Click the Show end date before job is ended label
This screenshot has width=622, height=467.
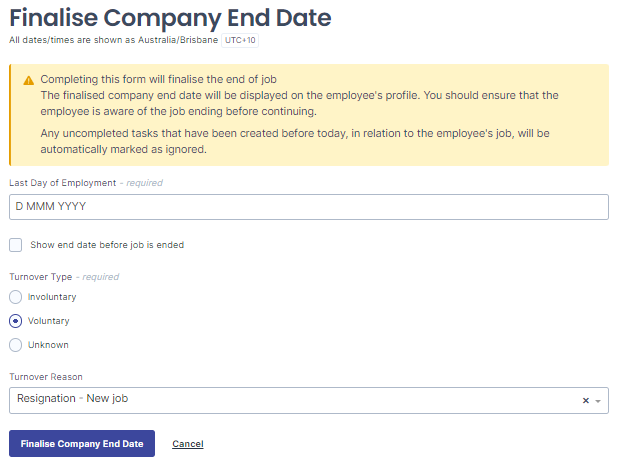[x=107, y=245]
